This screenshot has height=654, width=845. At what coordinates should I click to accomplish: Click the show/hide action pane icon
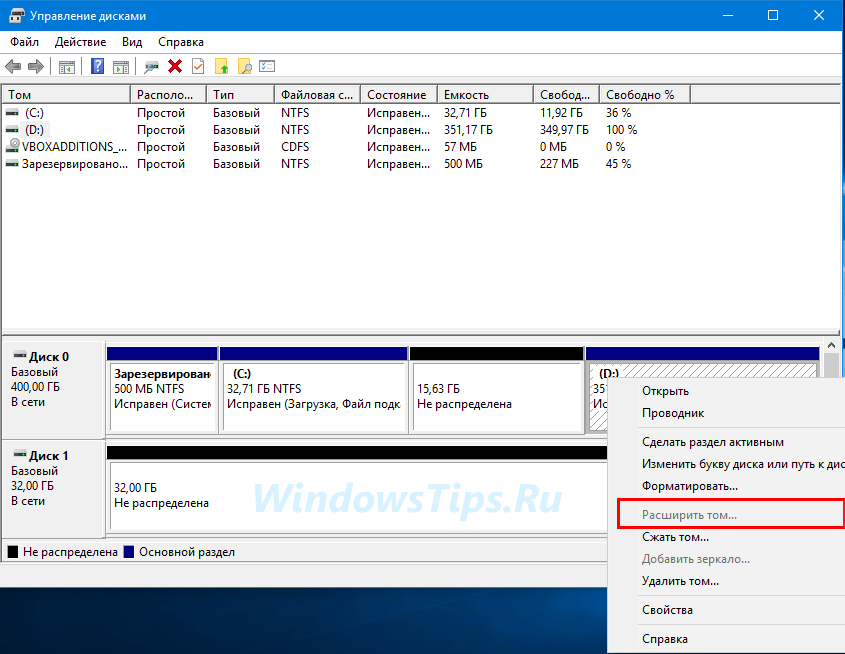pyautogui.click(x=121, y=67)
